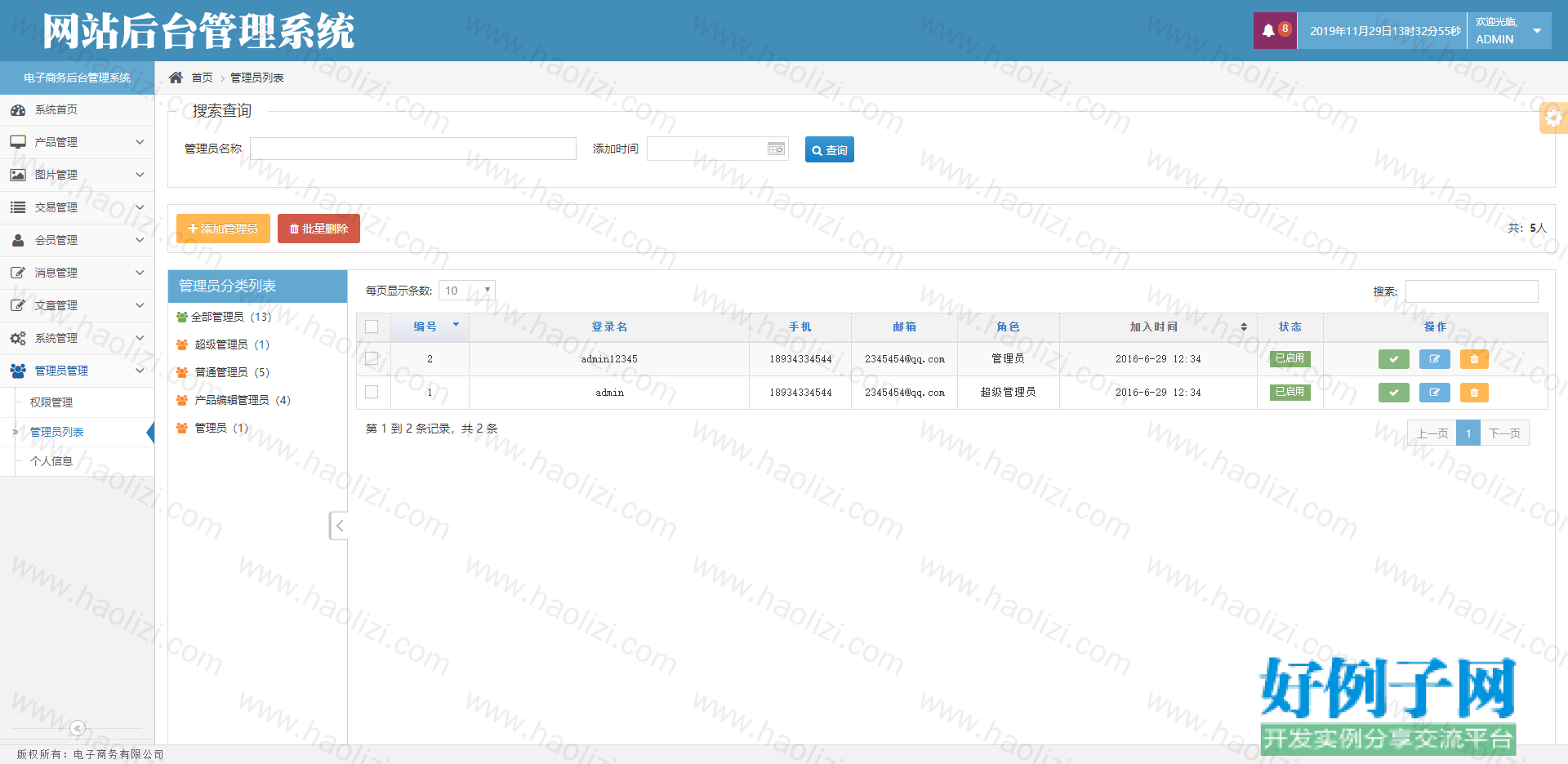Click the edit icon beside 文章管理
Image resolution: width=1568 pixels, height=764 pixels.
(18, 305)
